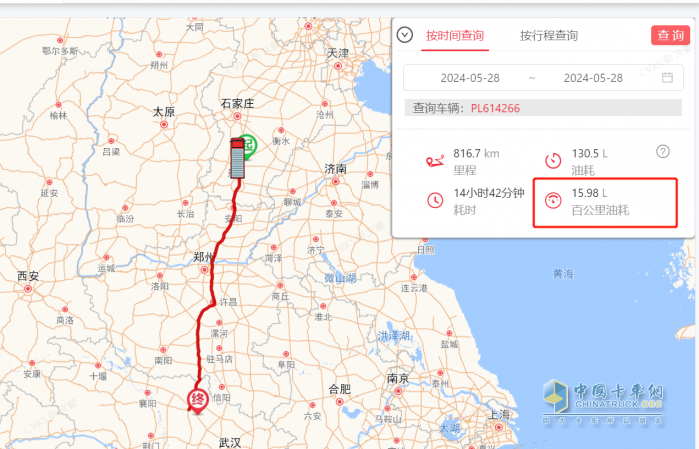Click the 15.98 L fuel per 100km value
Viewport: 699px width, 449px height.
(x=589, y=193)
